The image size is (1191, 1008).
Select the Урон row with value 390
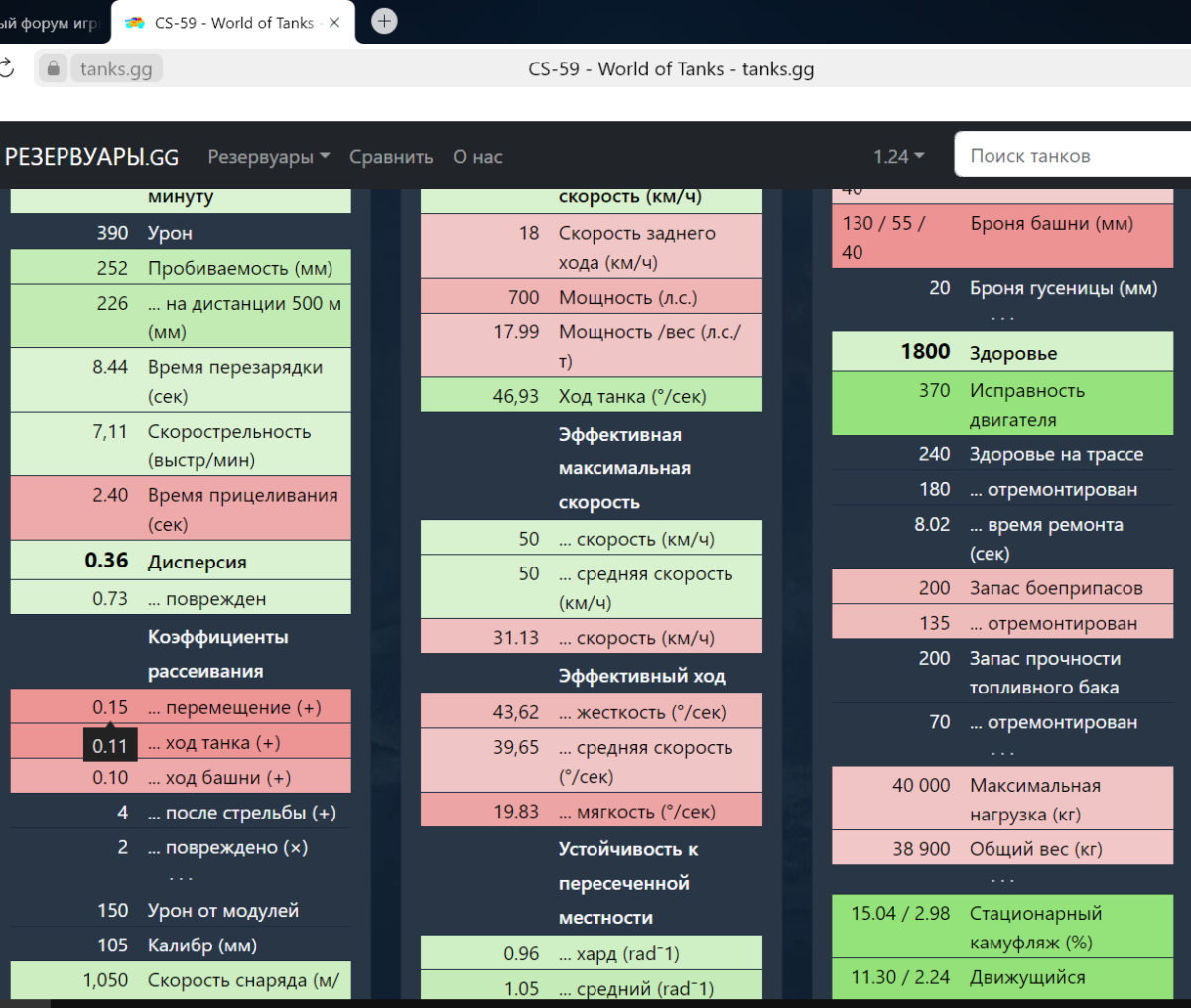pyautogui.click(x=181, y=232)
